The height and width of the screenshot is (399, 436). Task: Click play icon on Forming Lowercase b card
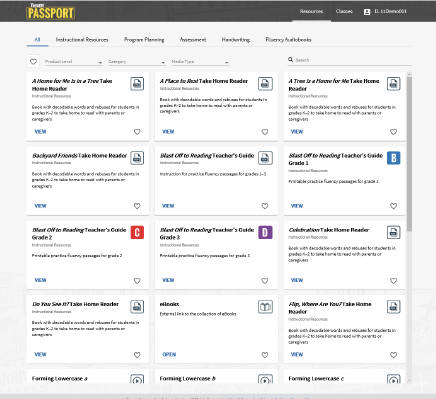click(265, 379)
